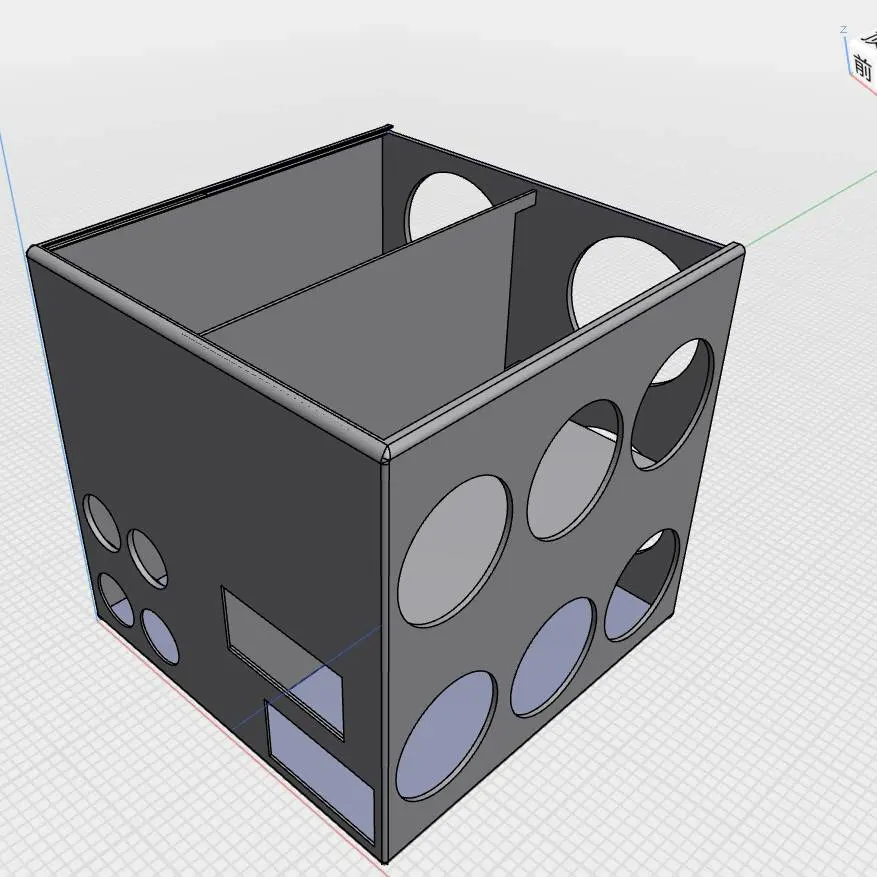Click the front face of the view cube

click(864, 66)
